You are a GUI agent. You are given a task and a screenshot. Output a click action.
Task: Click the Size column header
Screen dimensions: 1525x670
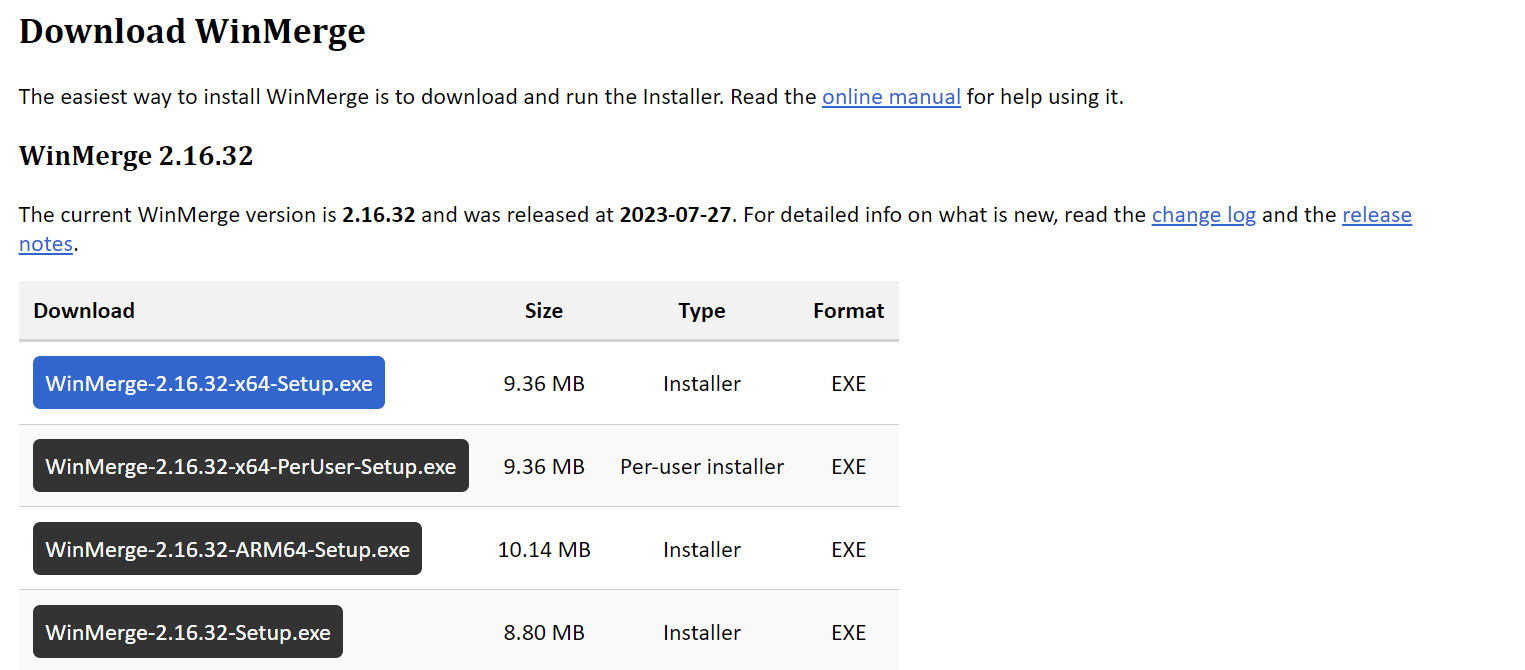tap(544, 311)
